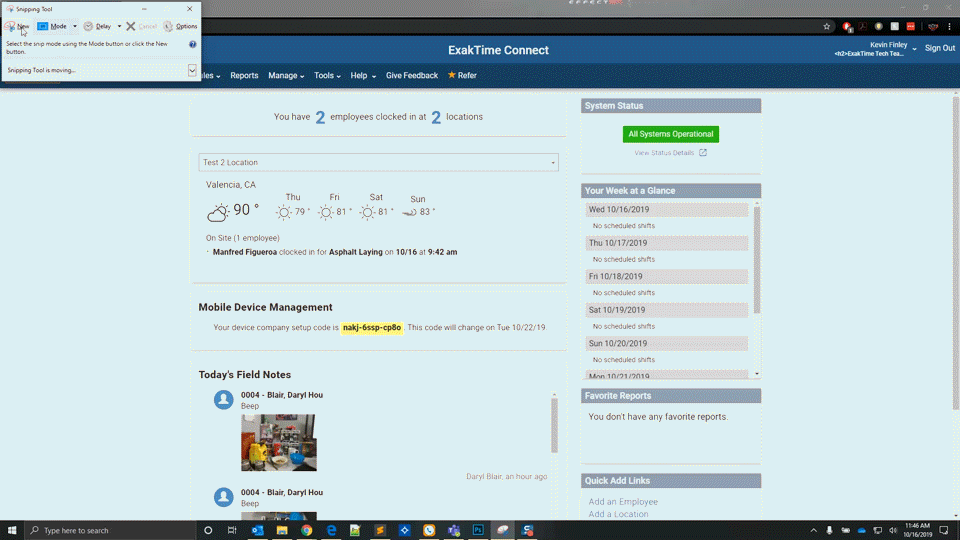Expand the chevron beside 'Snipping Tool is moving'
Screen dimensions: 960x540
tap(192, 70)
